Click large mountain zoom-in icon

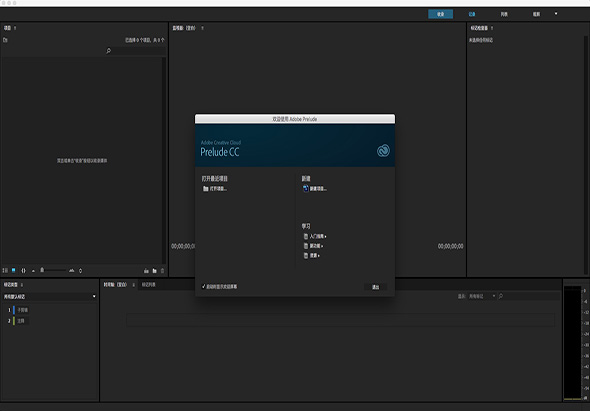(71, 270)
